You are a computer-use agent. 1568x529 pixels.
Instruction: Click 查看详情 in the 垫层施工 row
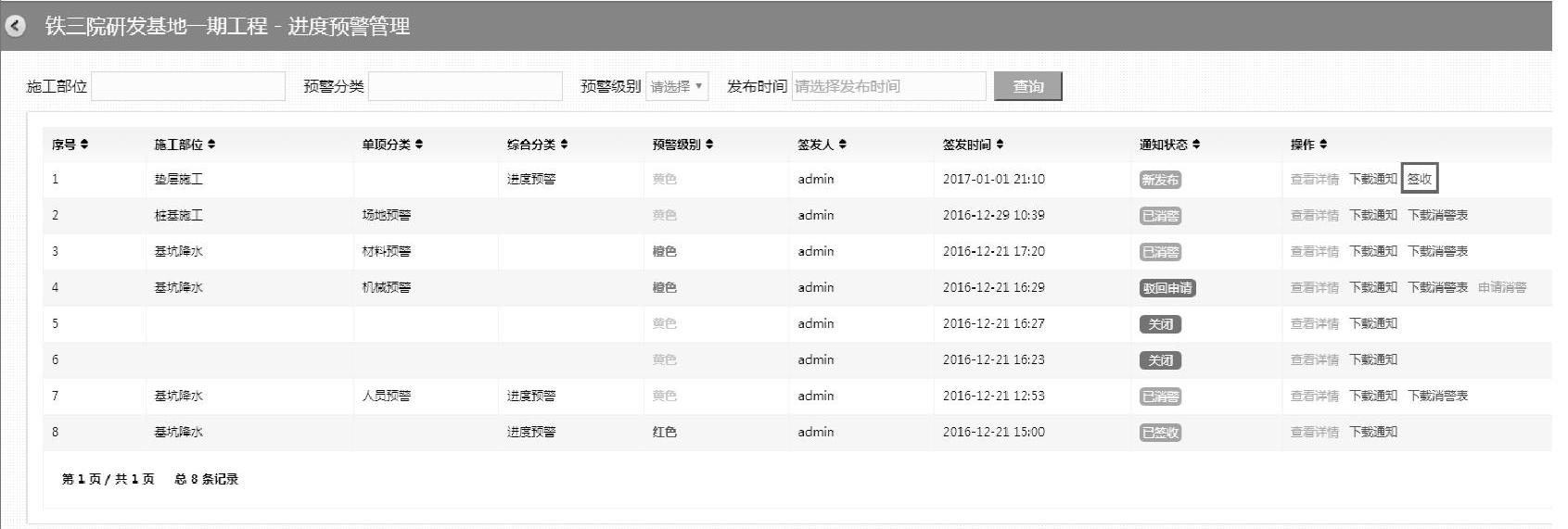point(1315,180)
